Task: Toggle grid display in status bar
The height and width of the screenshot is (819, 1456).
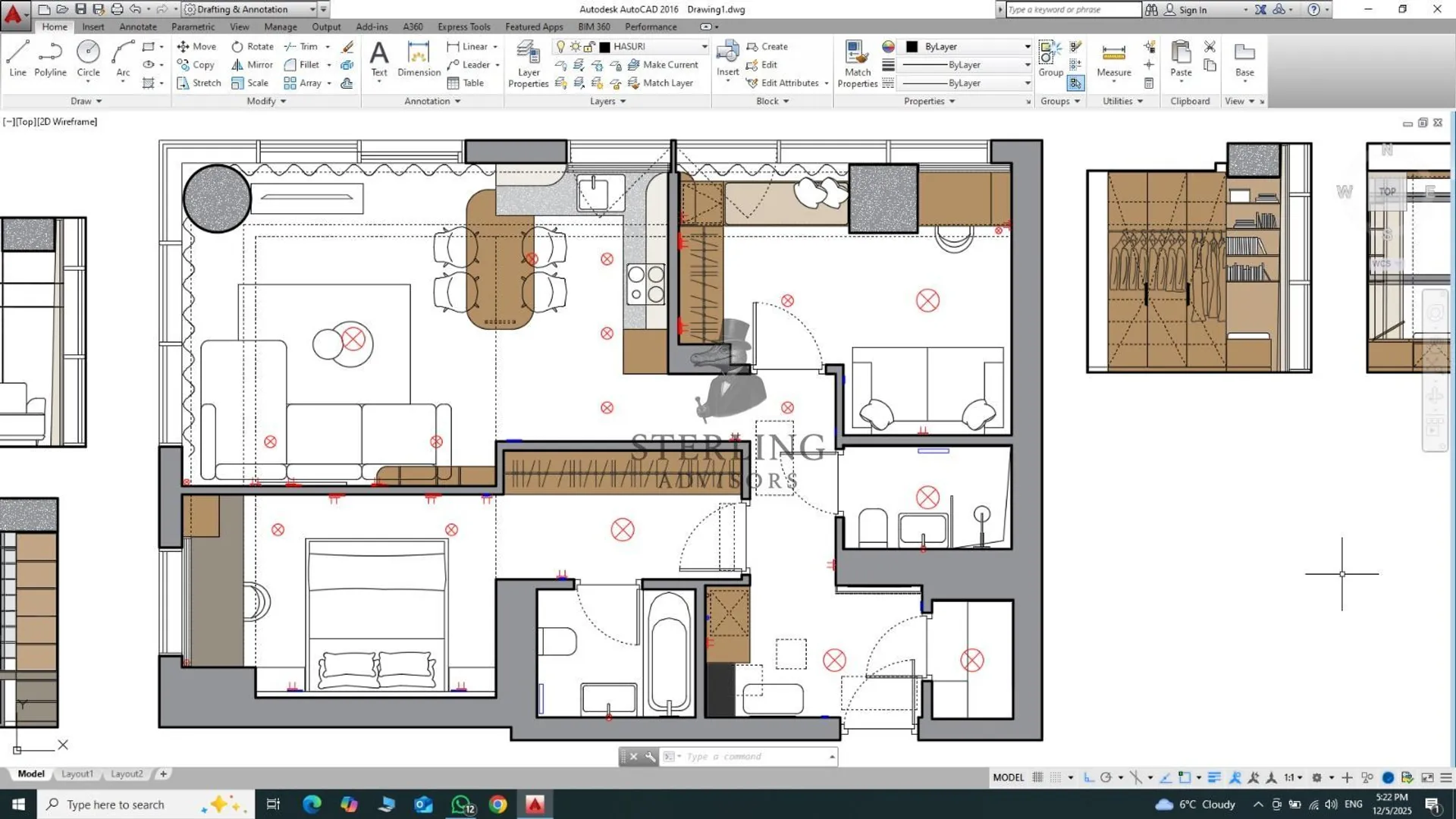Action: pos(1037,777)
